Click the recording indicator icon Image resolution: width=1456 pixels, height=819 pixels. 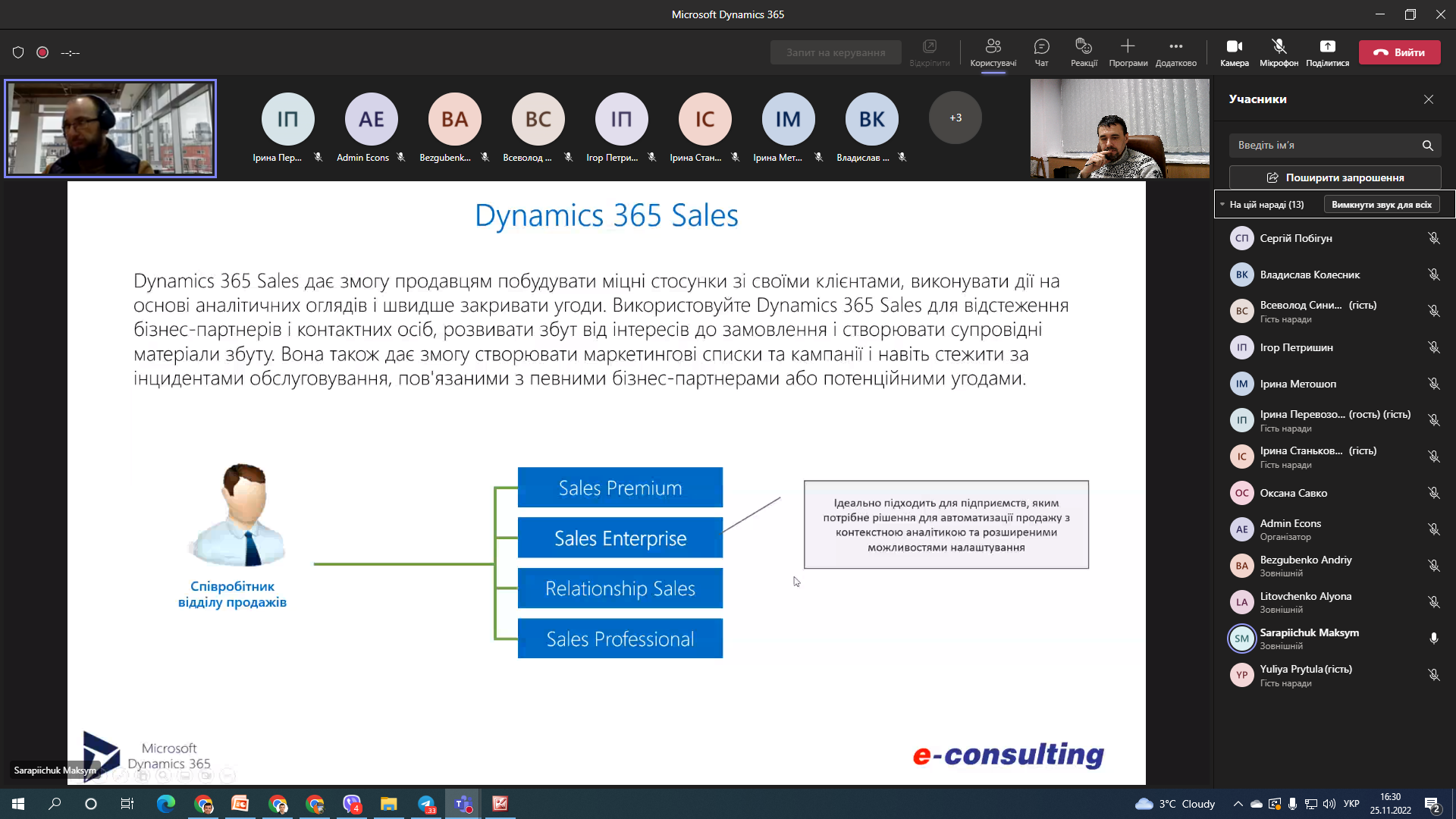click(42, 52)
